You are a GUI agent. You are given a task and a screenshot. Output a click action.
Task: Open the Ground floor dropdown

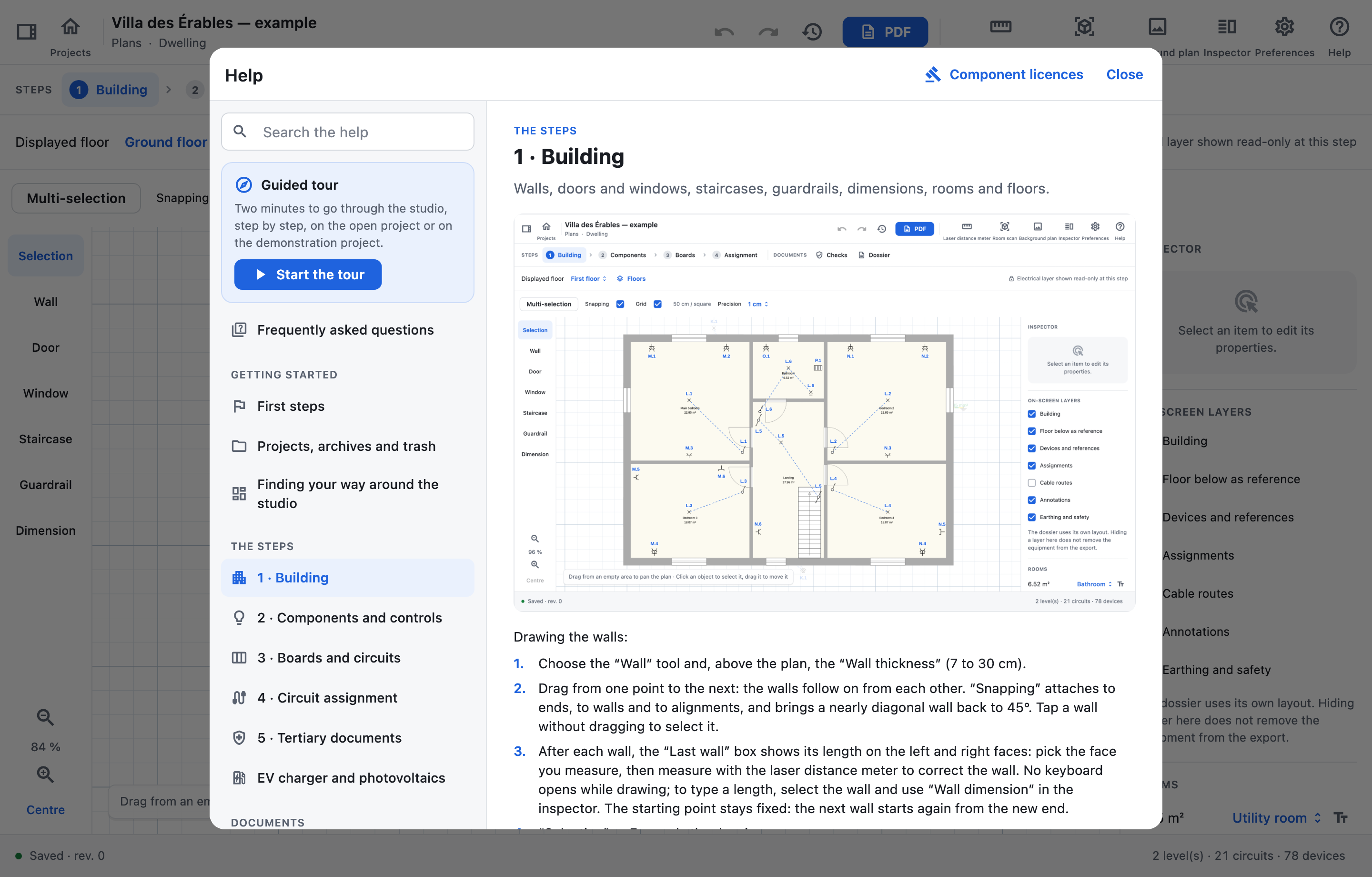166,142
